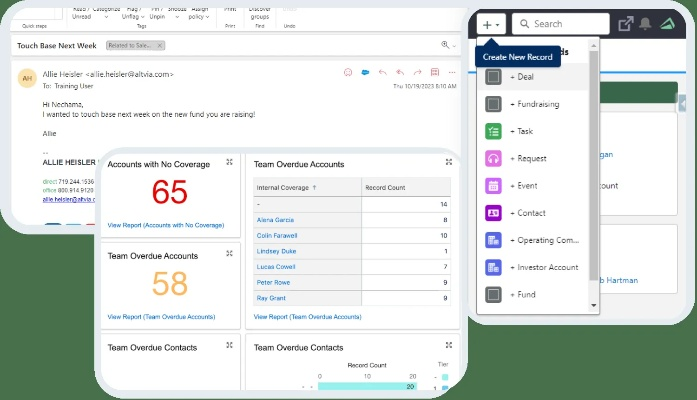Open the external link pop-out icon
This screenshot has height=400, width=697.
pyautogui.click(x=627, y=24)
